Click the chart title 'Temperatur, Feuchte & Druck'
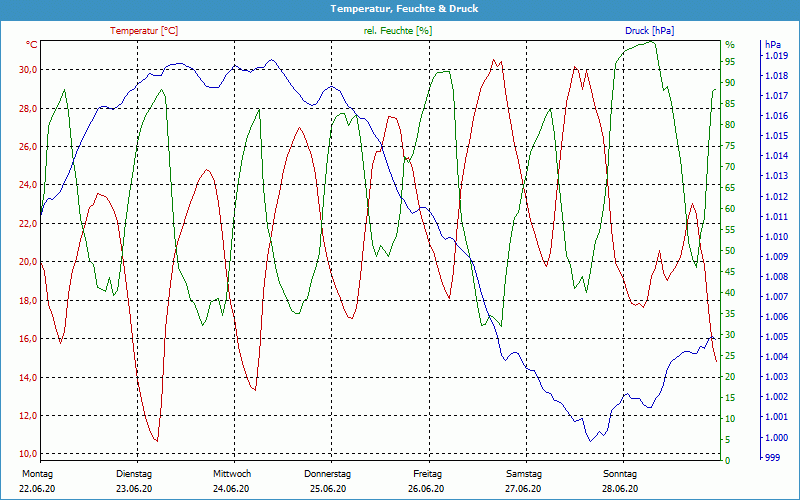 coord(404,9)
